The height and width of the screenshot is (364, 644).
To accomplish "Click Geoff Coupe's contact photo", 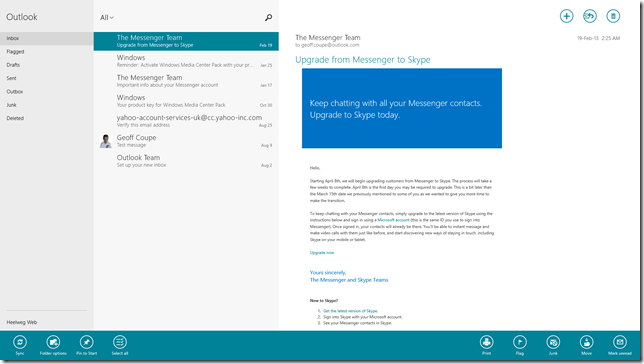I will click(x=106, y=141).
